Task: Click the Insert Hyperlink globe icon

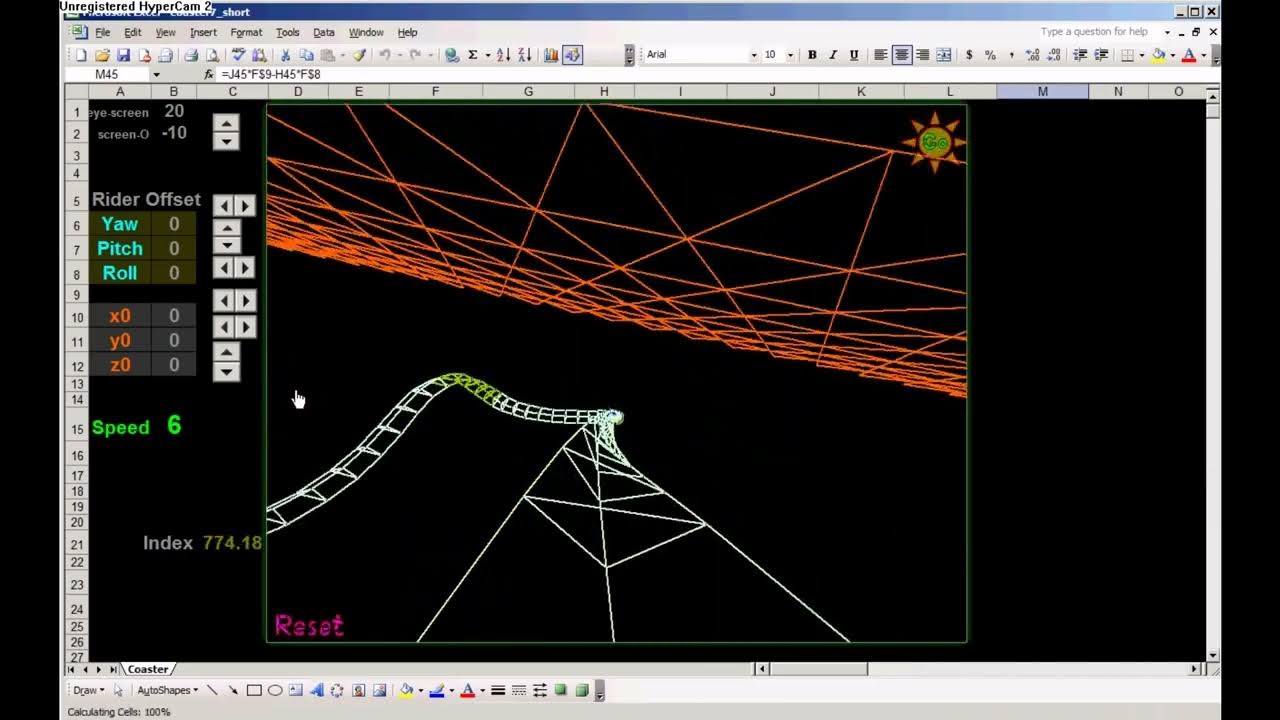Action: 451,55
